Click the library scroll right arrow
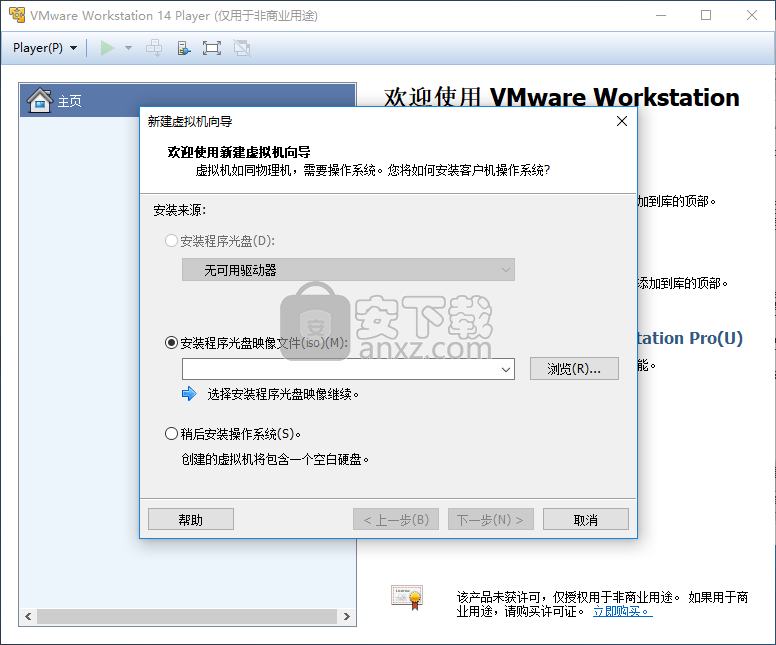This screenshot has width=776, height=645. point(346,616)
